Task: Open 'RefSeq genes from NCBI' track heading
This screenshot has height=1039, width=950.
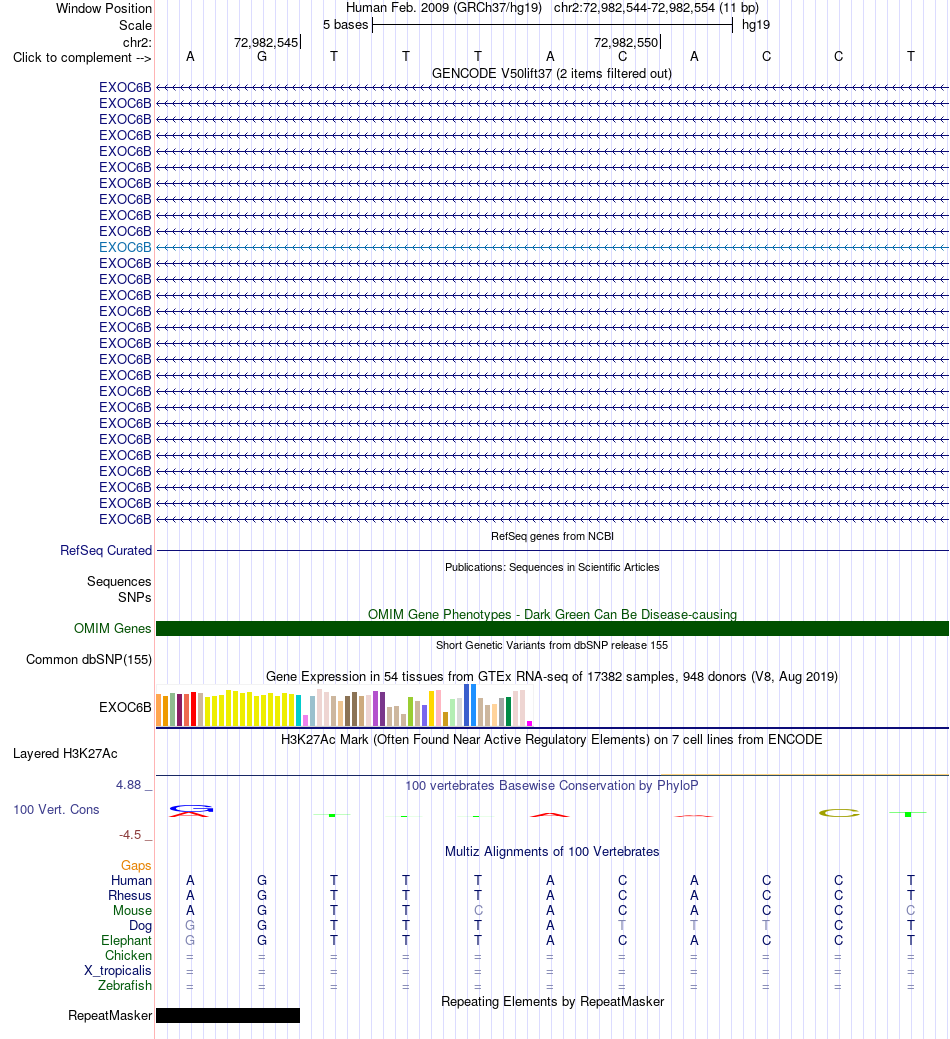Action: click(x=552, y=536)
